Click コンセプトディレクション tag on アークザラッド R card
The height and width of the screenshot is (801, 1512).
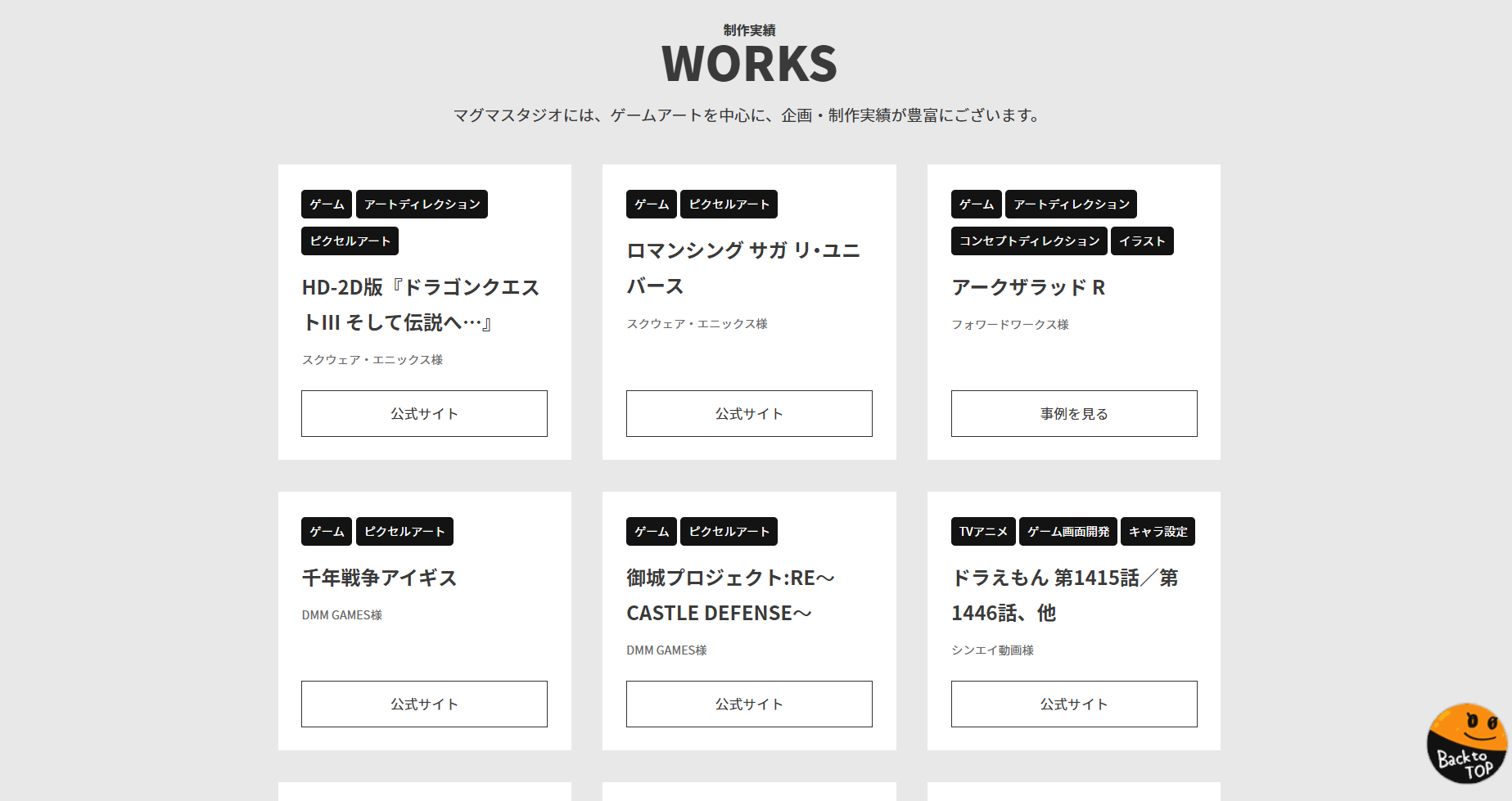[1029, 241]
